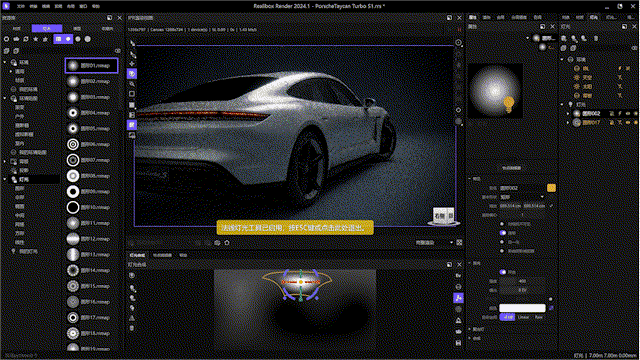
Task: Click highlighted purple tool in light stage right toolbar
Action: [x=458, y=298]
